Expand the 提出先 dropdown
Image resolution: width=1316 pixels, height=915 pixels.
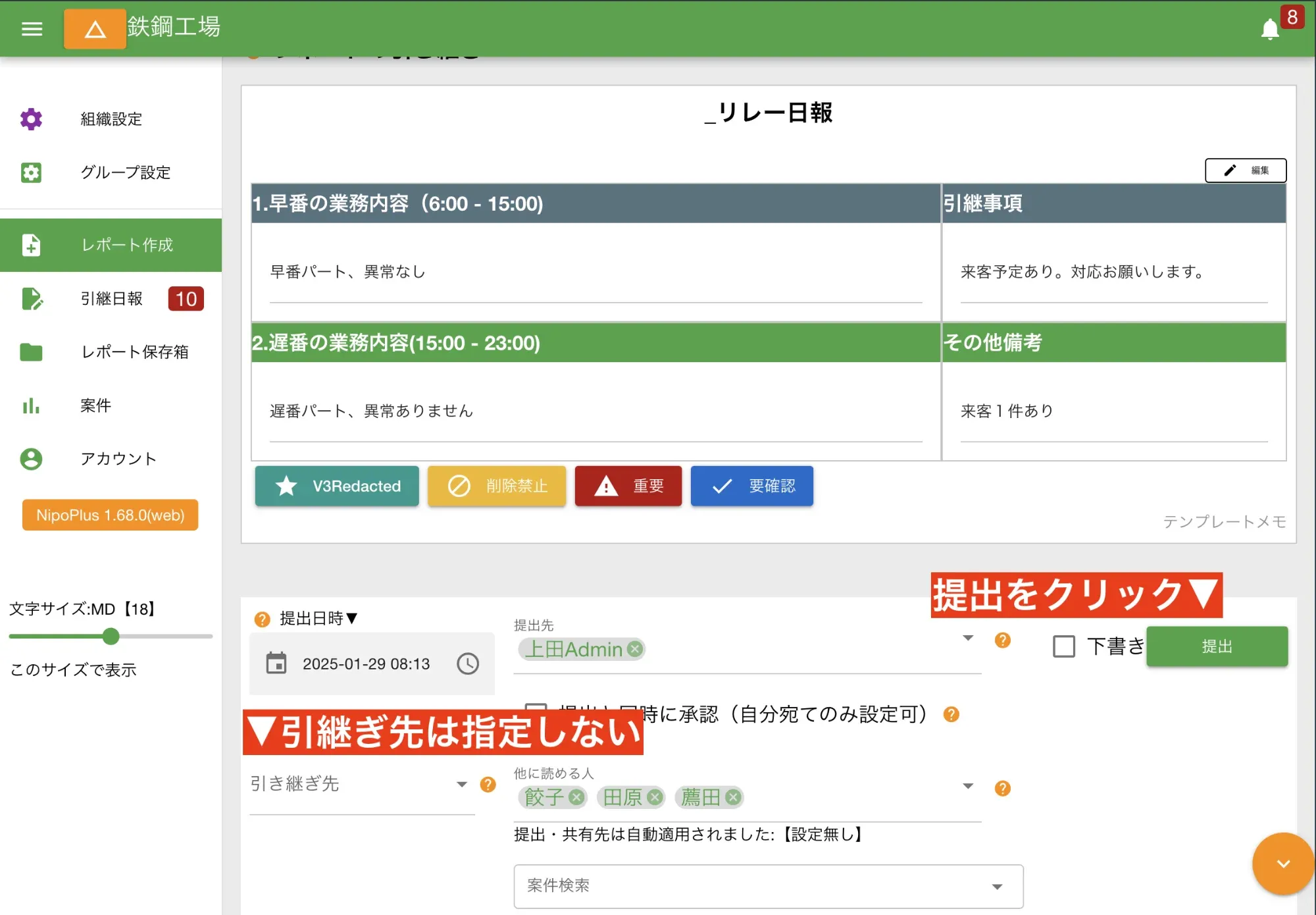click(x=967, y=637)
